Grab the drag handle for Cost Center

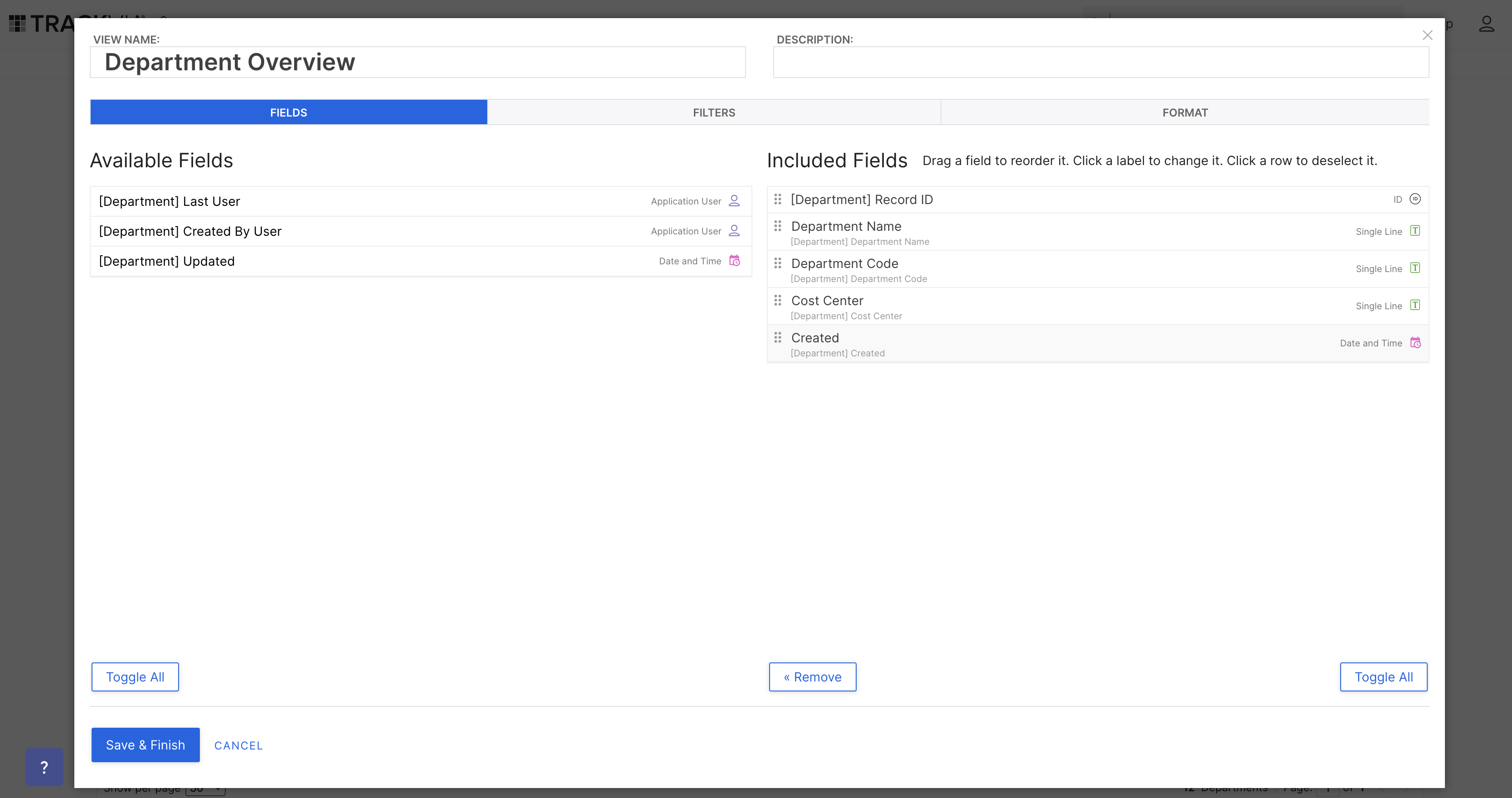pyautogui.click(x=778, y=300)
